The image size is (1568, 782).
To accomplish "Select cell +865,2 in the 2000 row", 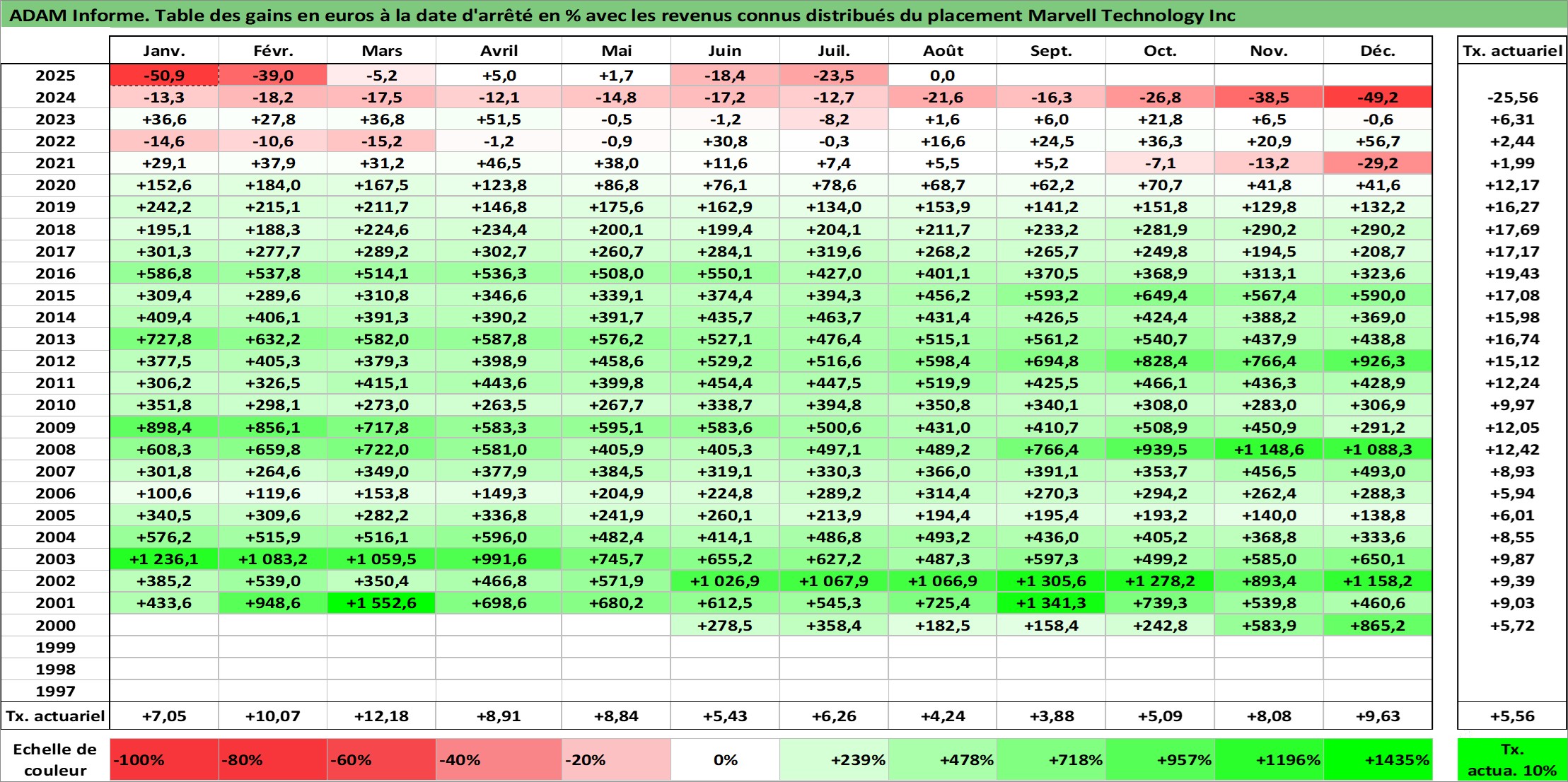I will tap(1378, 626).
